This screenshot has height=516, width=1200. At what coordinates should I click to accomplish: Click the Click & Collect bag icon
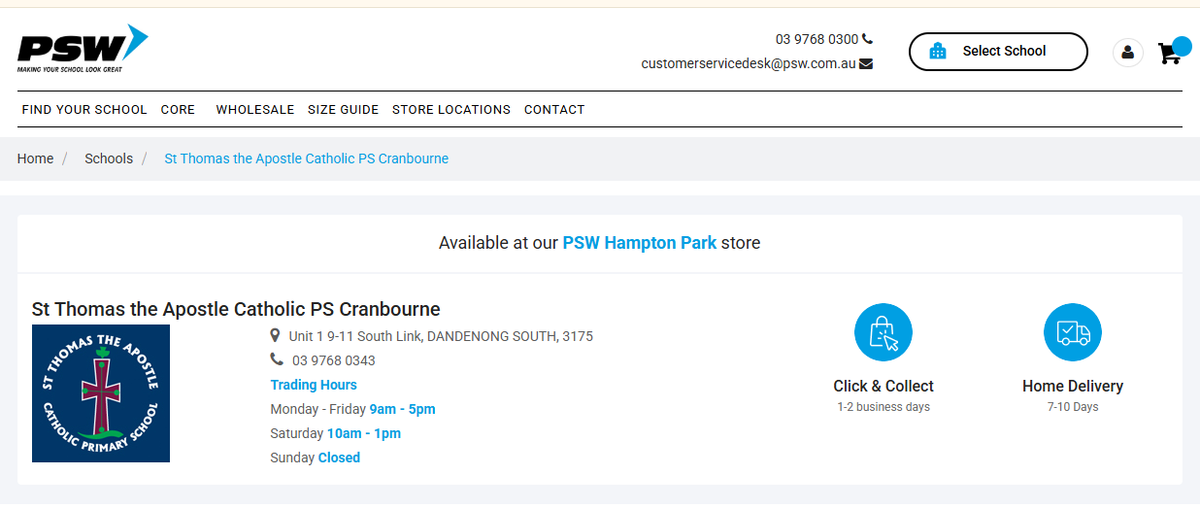tap(883, 332)
